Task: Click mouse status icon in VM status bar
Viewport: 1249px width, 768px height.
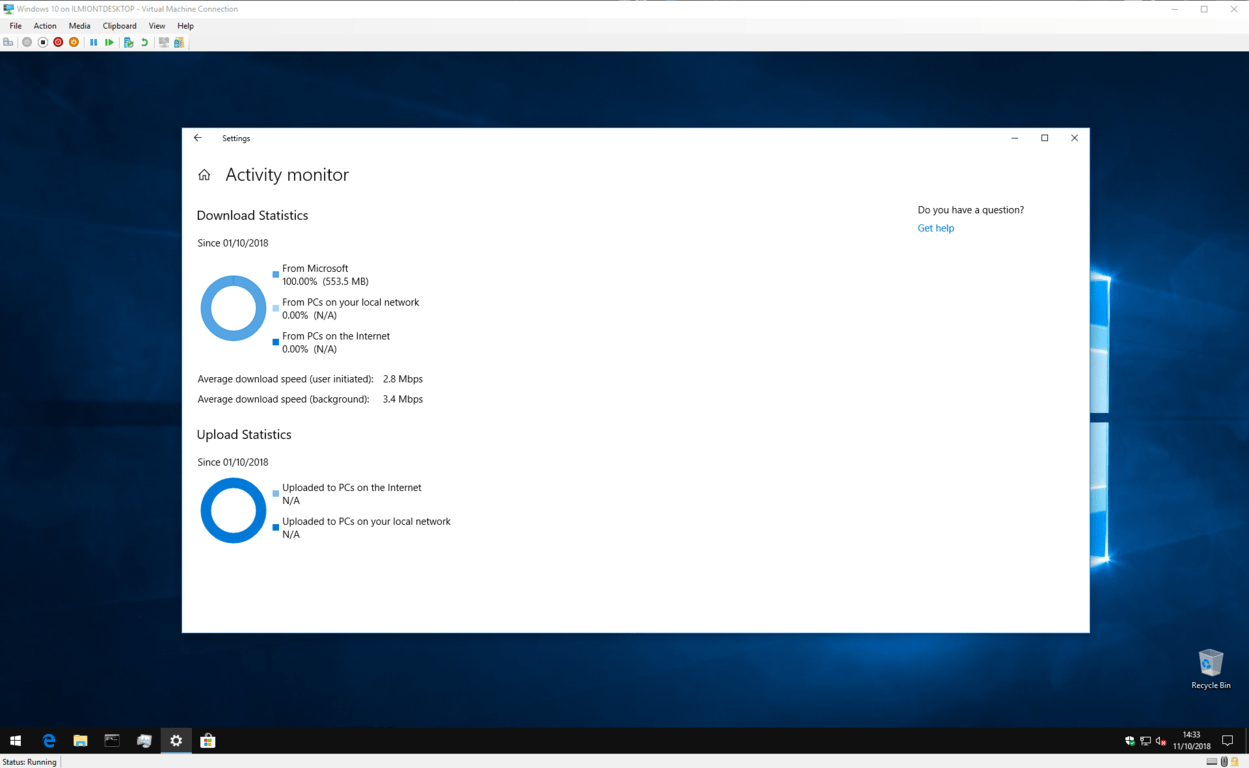Action: click(1224, 762)
